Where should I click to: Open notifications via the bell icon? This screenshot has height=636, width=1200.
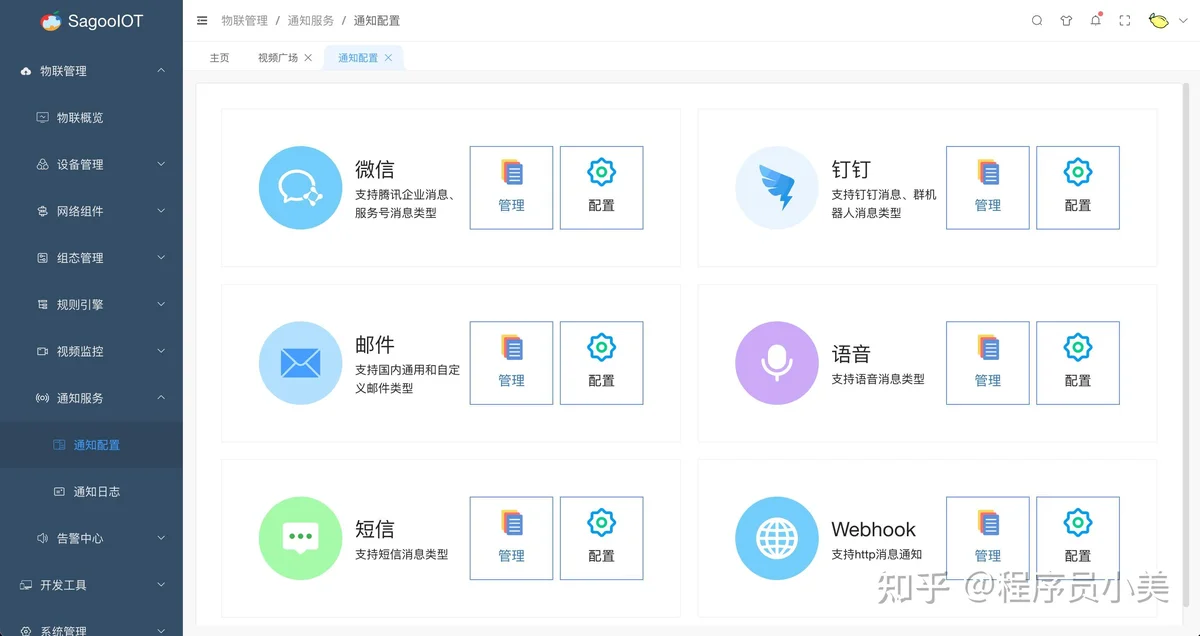(x=1096, y=20)
